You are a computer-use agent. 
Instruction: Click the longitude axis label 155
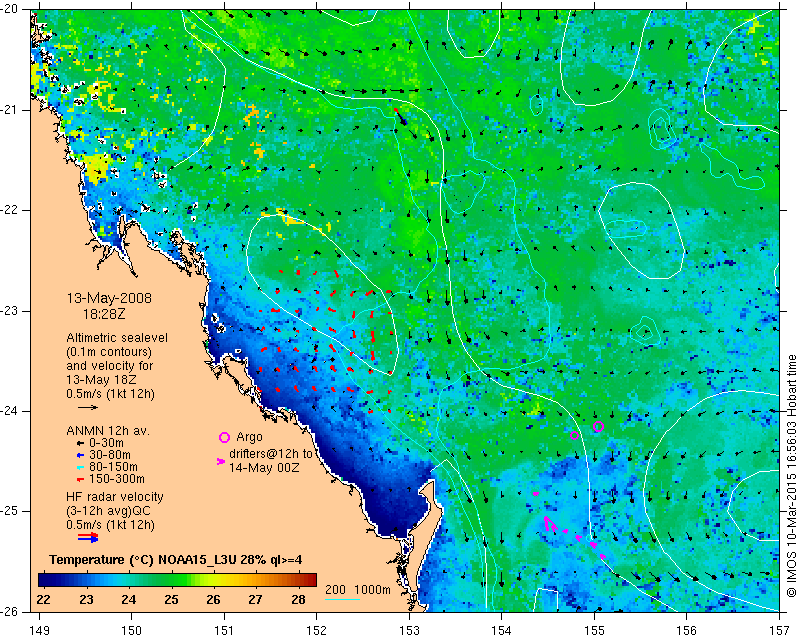(x=594, y=631)
